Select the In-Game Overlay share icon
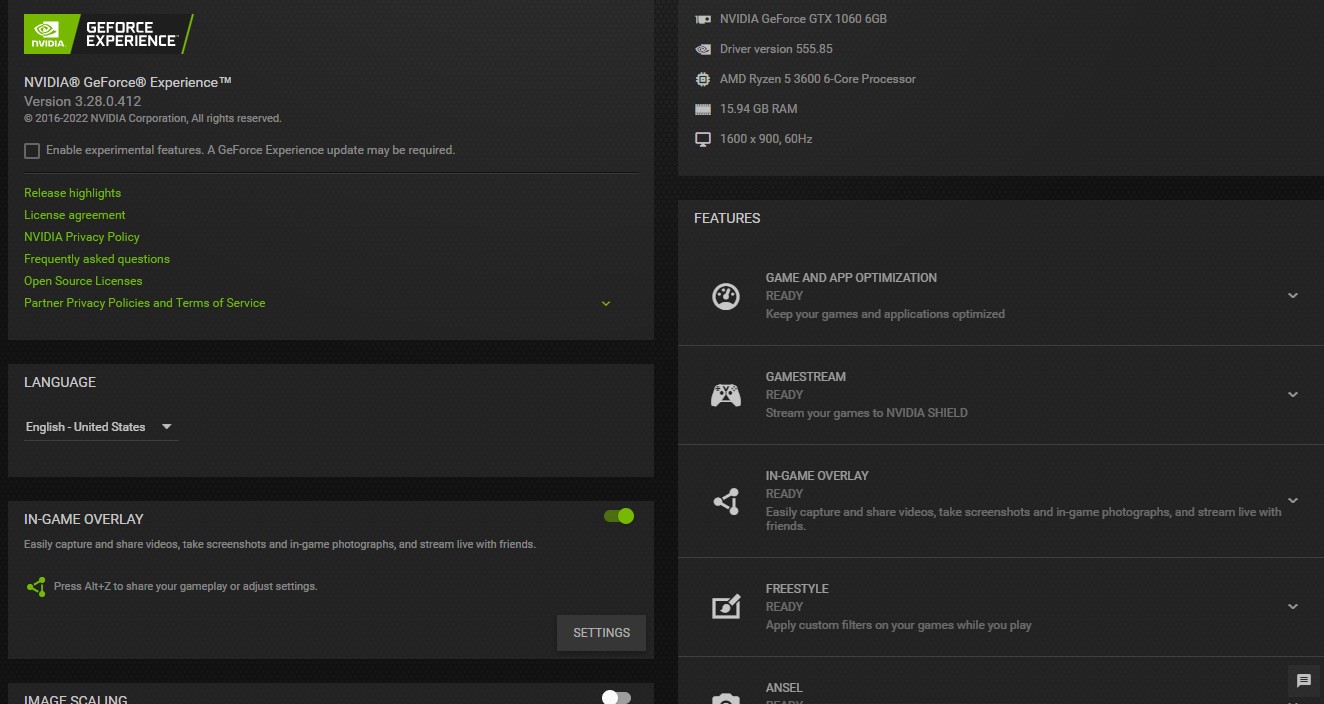This screenshot has width=1324, height=704. (x=726, y=500)
